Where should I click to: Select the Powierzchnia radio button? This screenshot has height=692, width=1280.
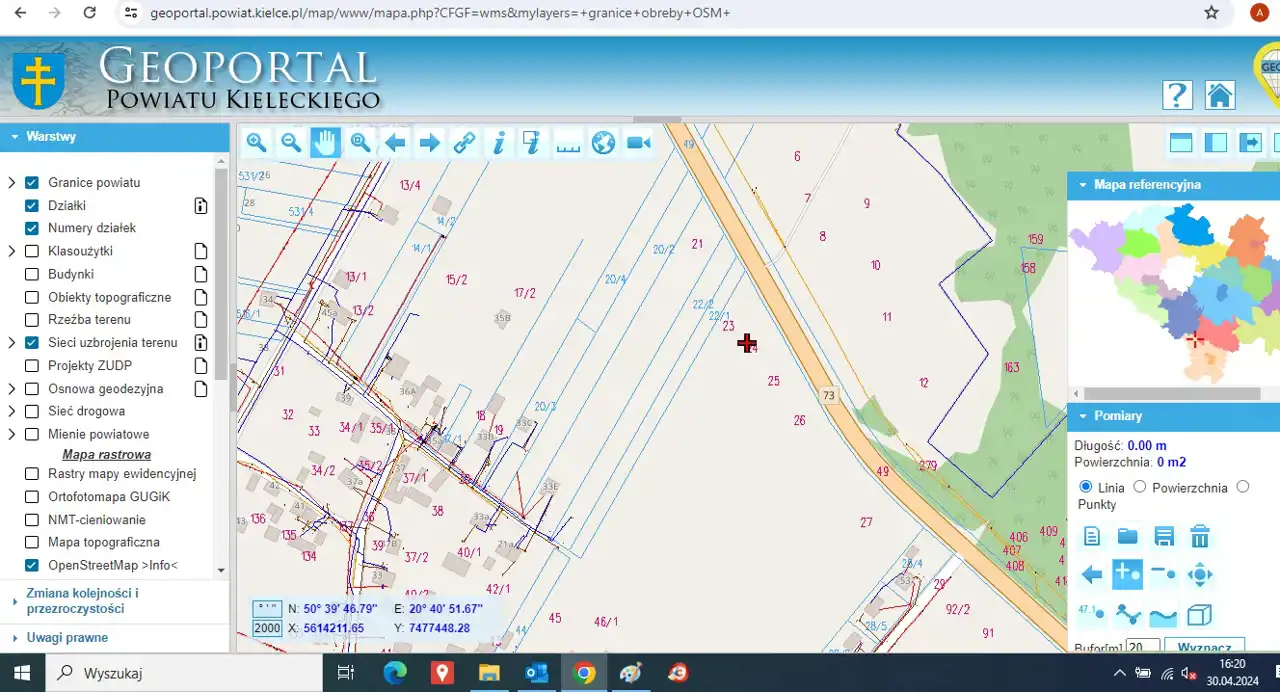[1140, 487]
